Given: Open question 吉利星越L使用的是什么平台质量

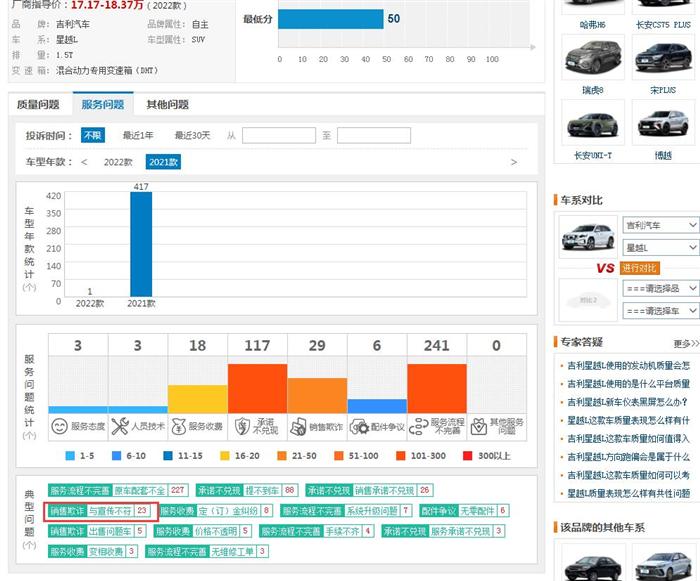Looking at the screenshot, I should pyautogui.click(x=628, y=384).
